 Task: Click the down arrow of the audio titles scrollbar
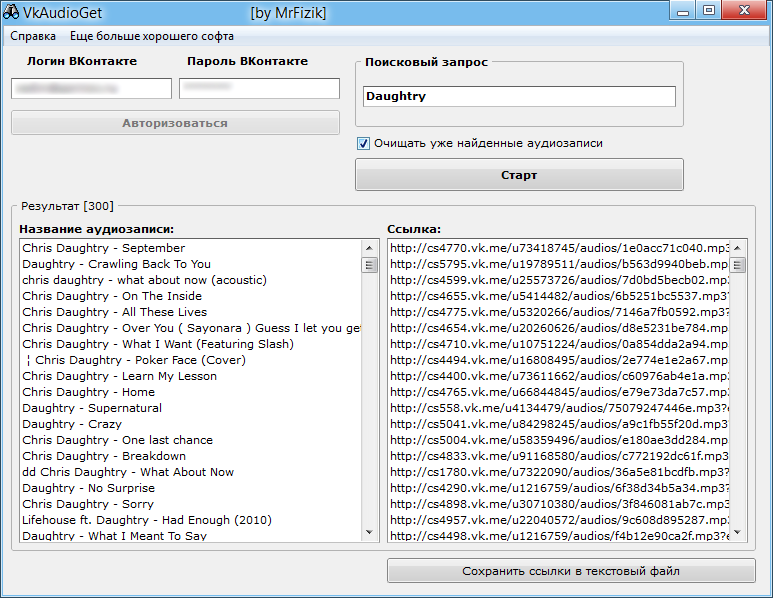click(369, 532)
